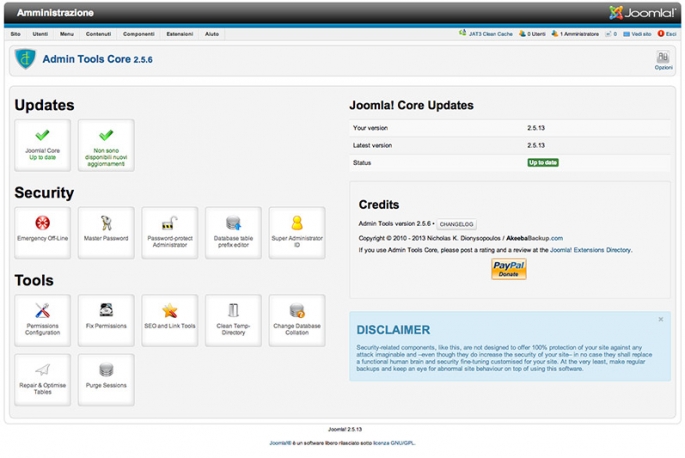Image resolution: width=685 pixels, height=458 pixels.
Task: Open the Emergency Off-Line tool
Action: click(43, 231)
